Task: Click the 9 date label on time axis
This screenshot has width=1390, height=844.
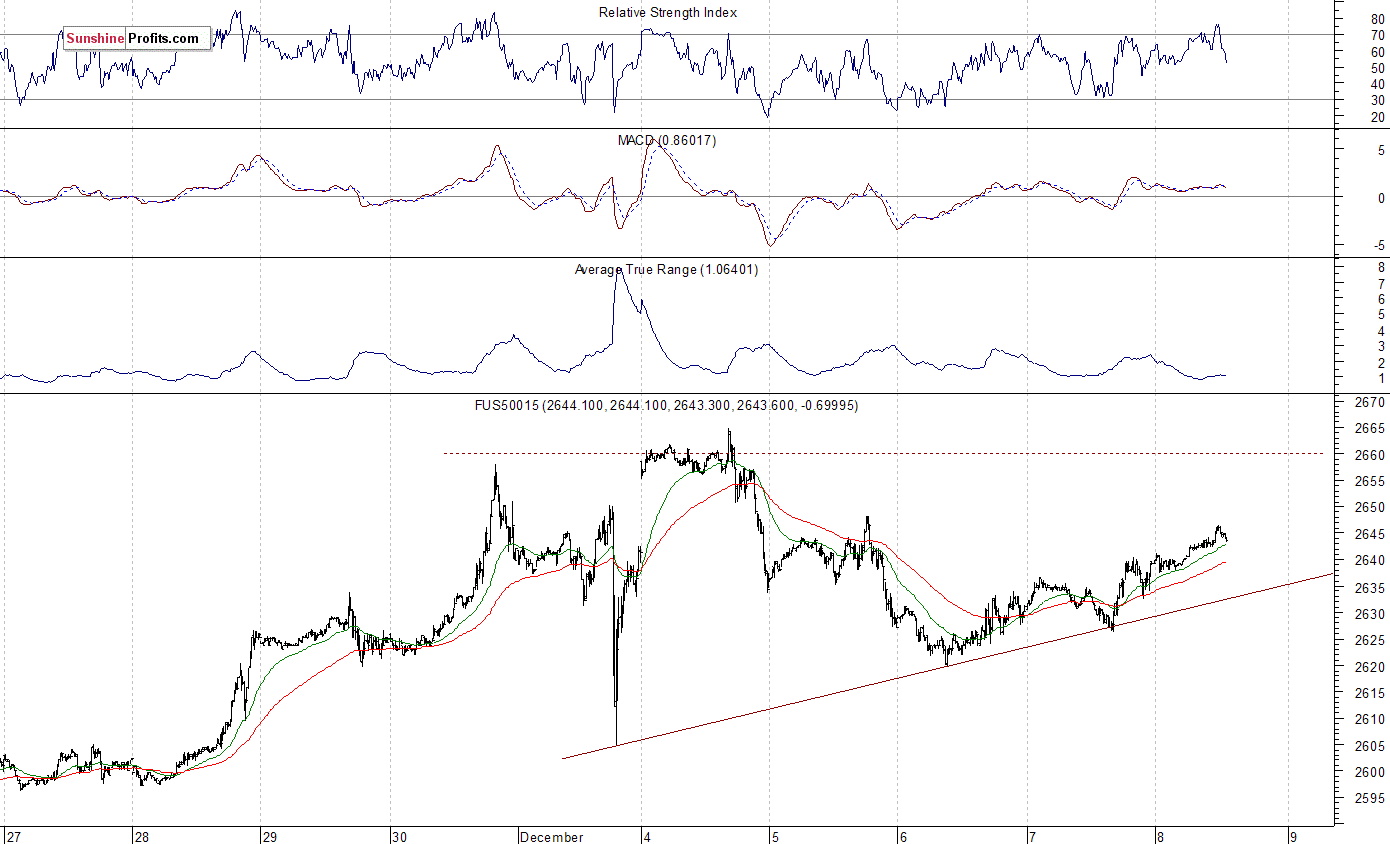Action: [x=1293, y=836]
